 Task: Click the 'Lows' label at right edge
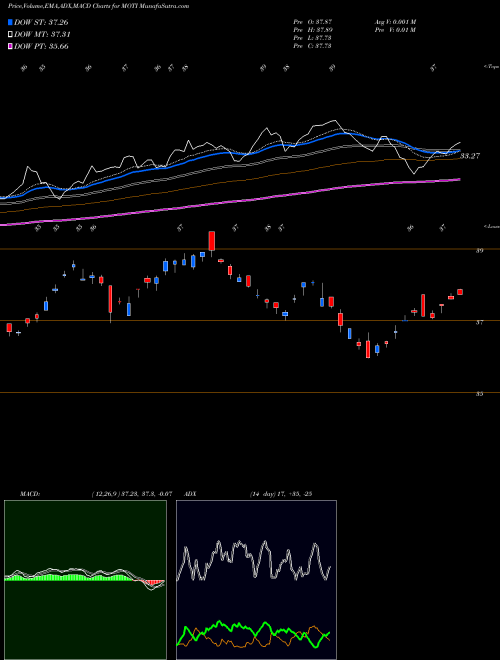tap(492, 226)
